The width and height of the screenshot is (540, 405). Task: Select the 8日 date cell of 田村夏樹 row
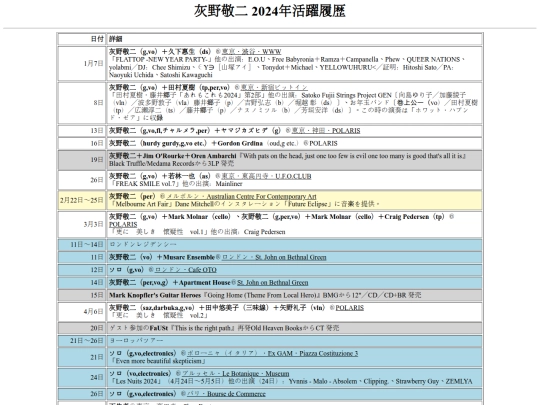pos(82,103)
